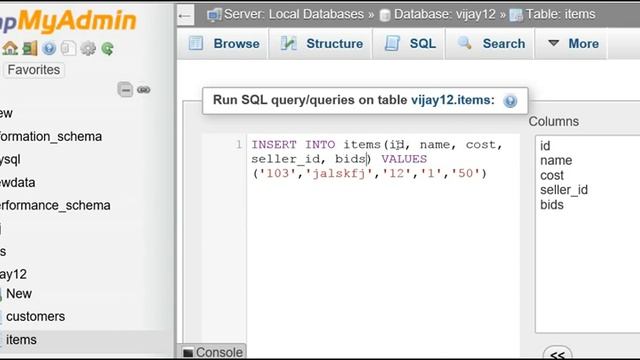The width and height of the screenshot is (640, 360).
Task: Click vijay12.items link in query heading
Action: [x=453, y=100]
